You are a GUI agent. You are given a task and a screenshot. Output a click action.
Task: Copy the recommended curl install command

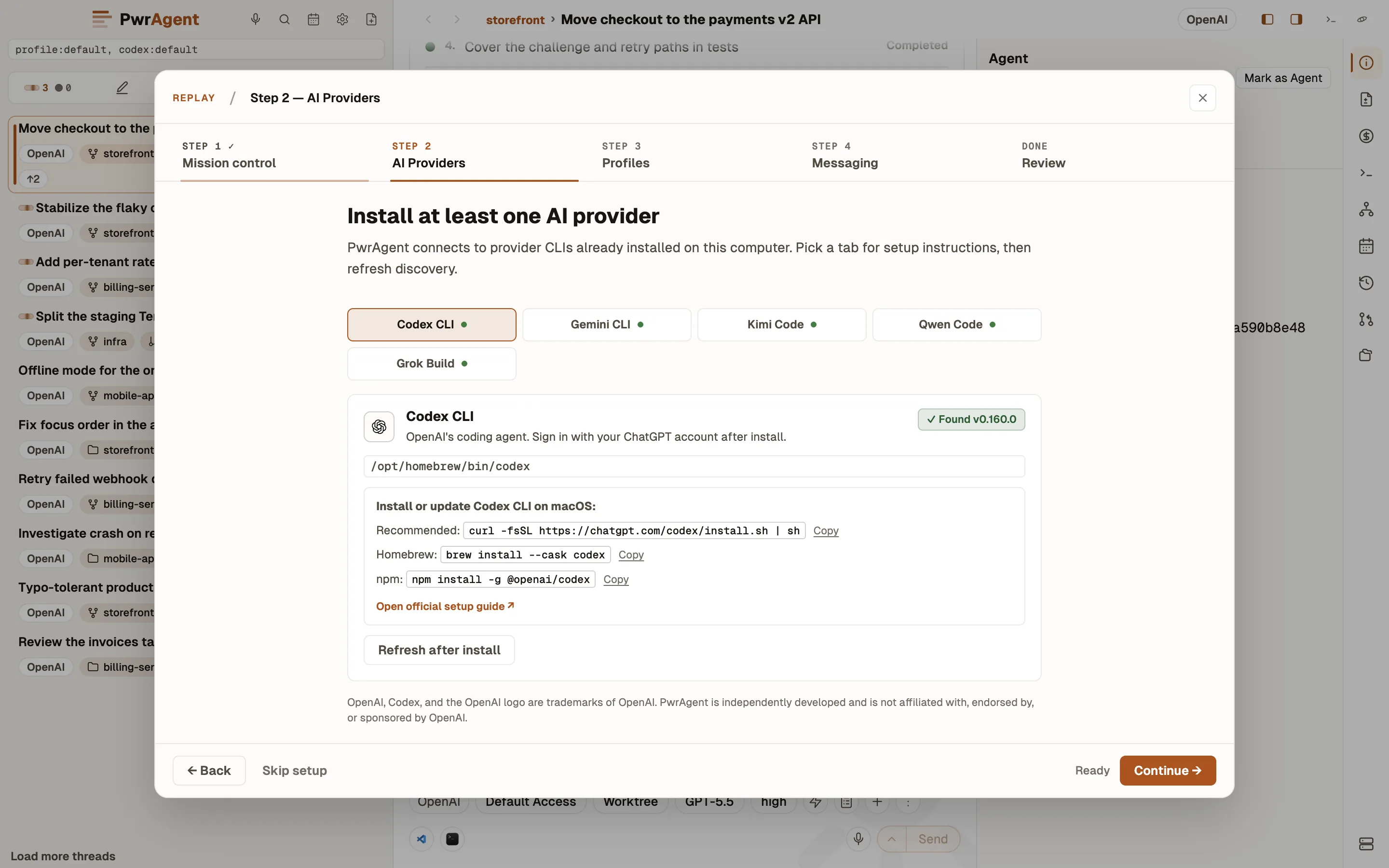(825, 530)
